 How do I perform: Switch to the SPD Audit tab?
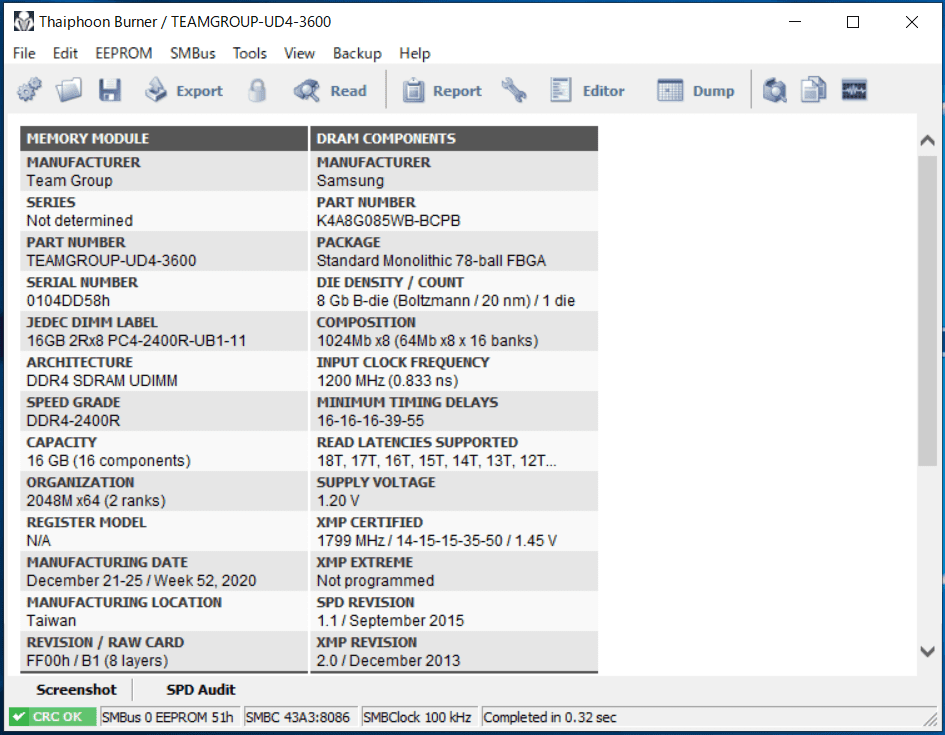(x=201, y=690)
